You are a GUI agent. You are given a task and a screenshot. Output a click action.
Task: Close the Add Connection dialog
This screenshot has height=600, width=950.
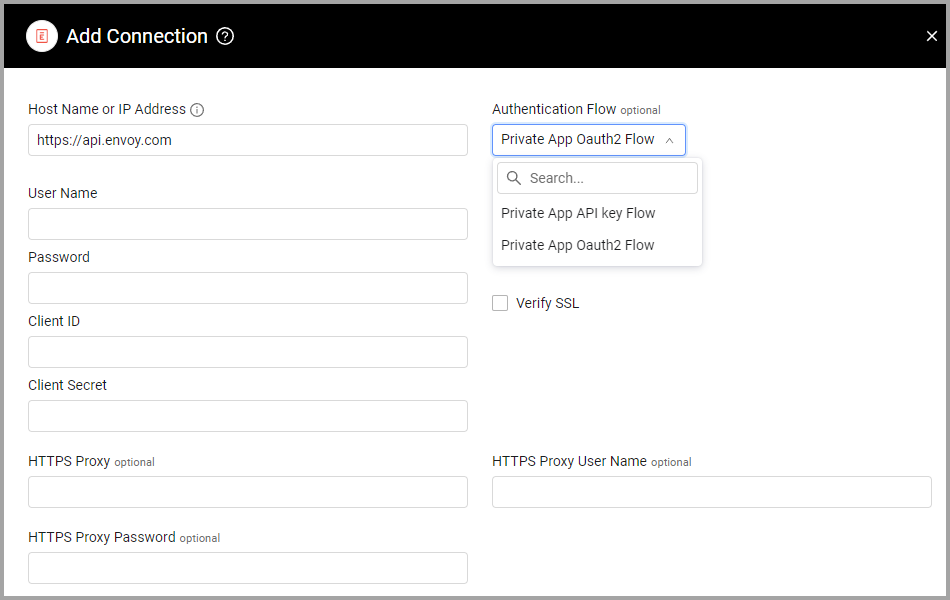point(931,36)
